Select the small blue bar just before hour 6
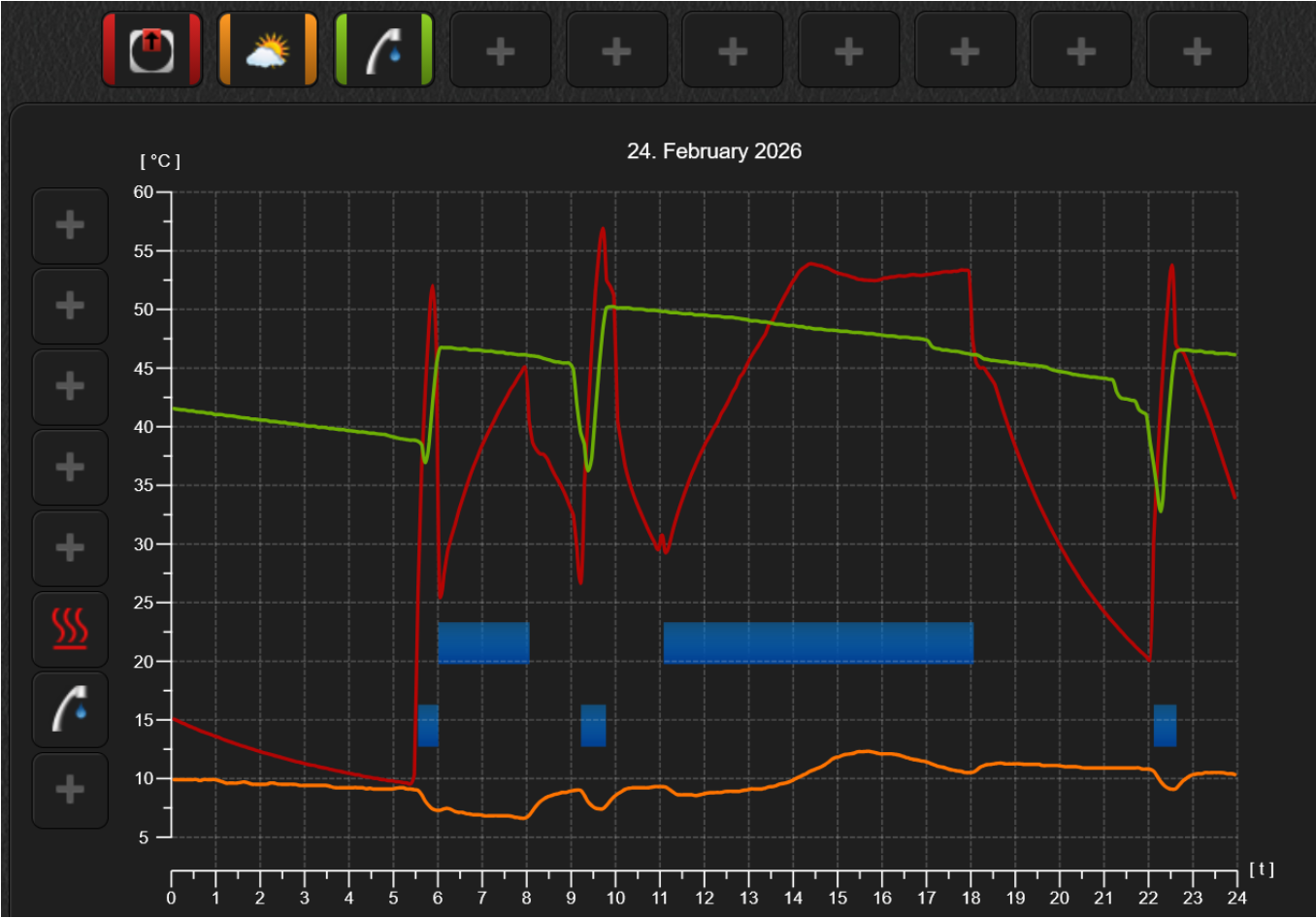Screen dimensions: 1316x918 [428, 726]
